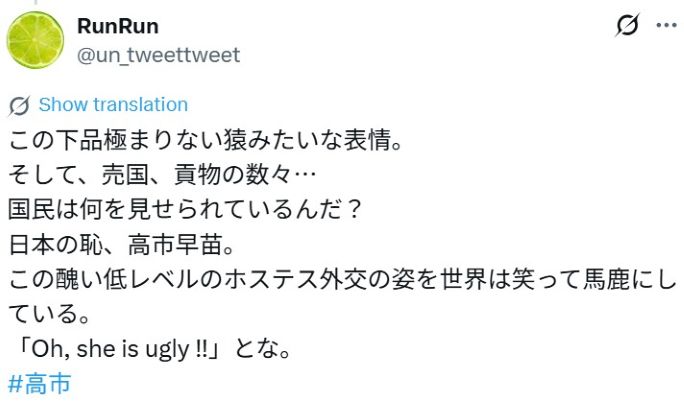Open the @un_tweettweet handle link
The width and height of the screenshot is (684, 405).
click(159, 55)
